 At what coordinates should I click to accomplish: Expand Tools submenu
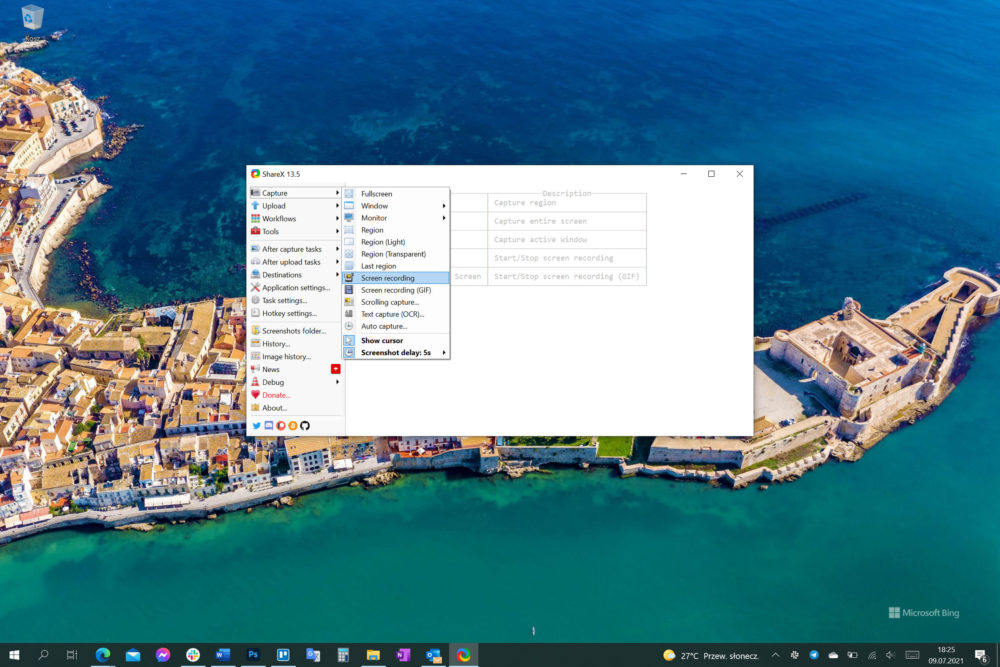click(x=295, y=231)
